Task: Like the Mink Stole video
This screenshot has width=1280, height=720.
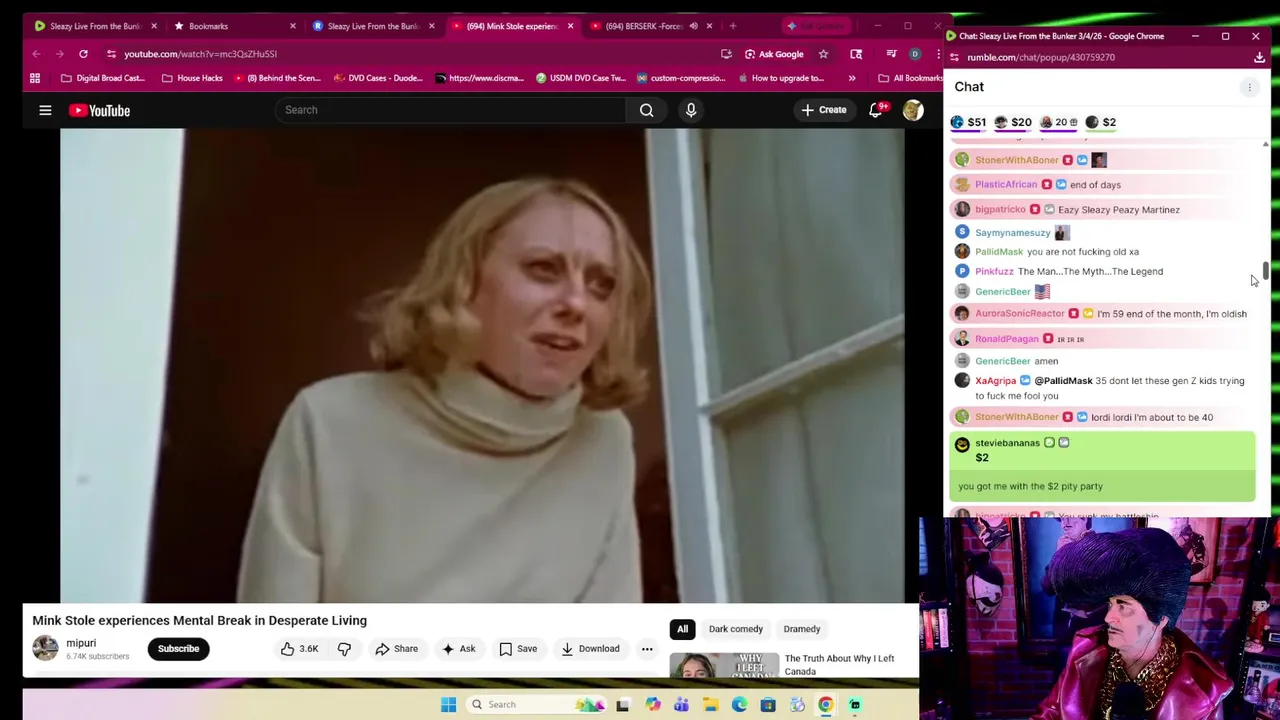Action: pyautogui.click(x=299, y=649)
